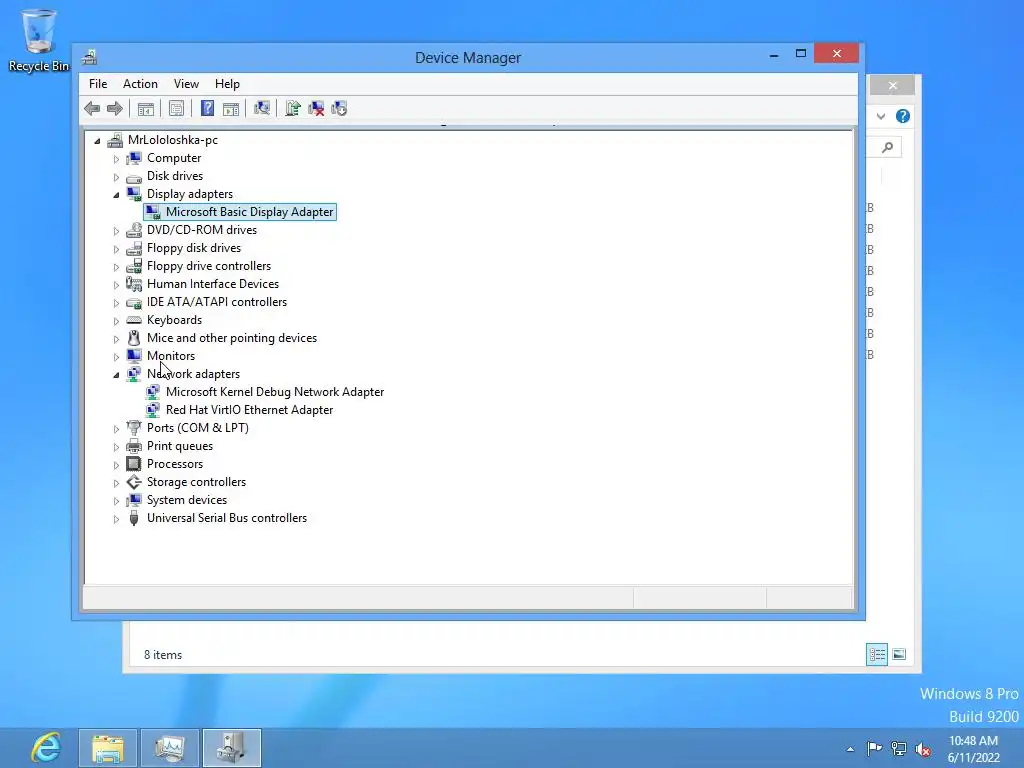The height and width of the screenshot is (768, 1024).
Task: Open the Recycle Bin desktop icon
Action: click(x=39, y=40)
